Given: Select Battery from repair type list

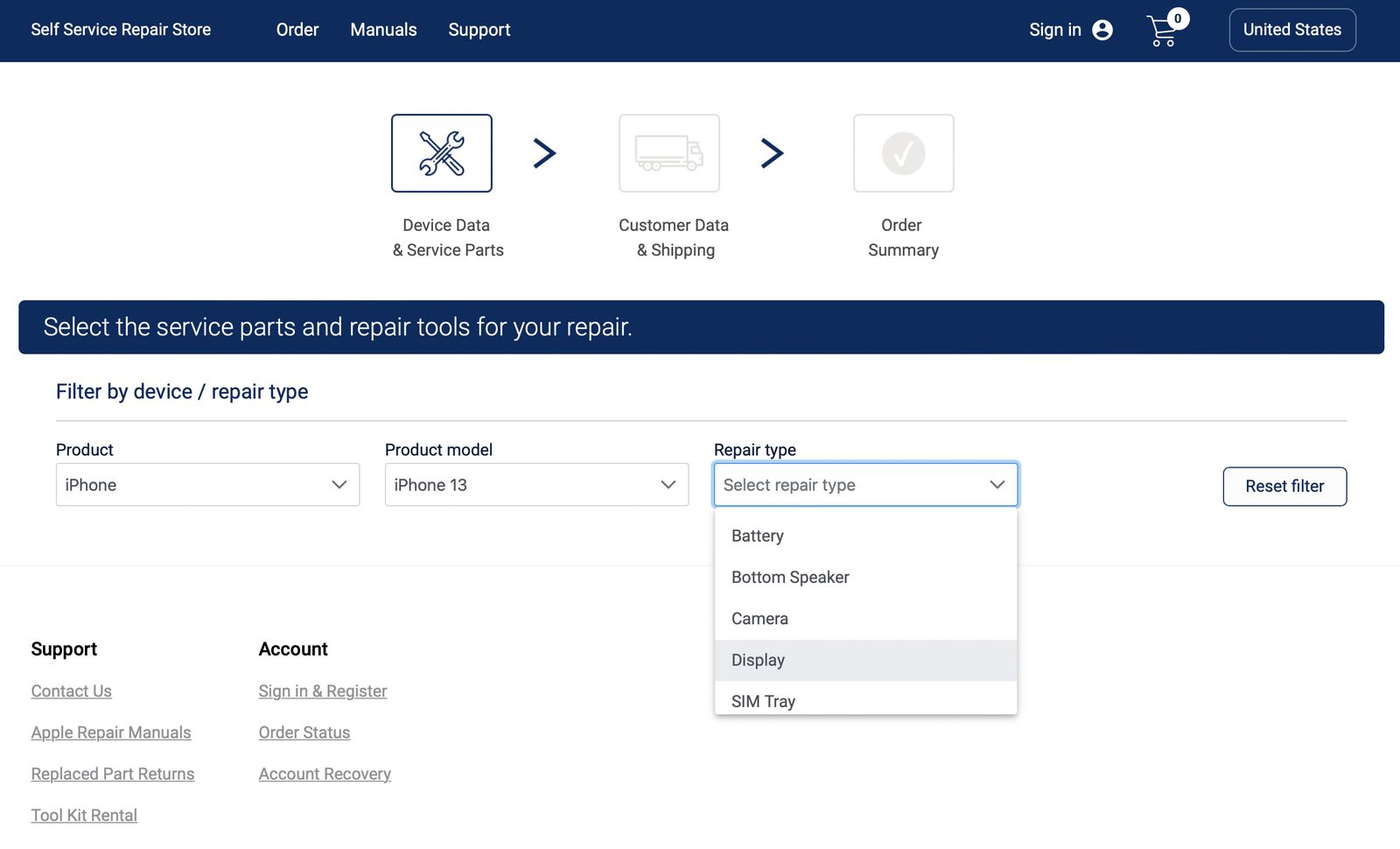Looking at the screenshot, I should point(758,536).
